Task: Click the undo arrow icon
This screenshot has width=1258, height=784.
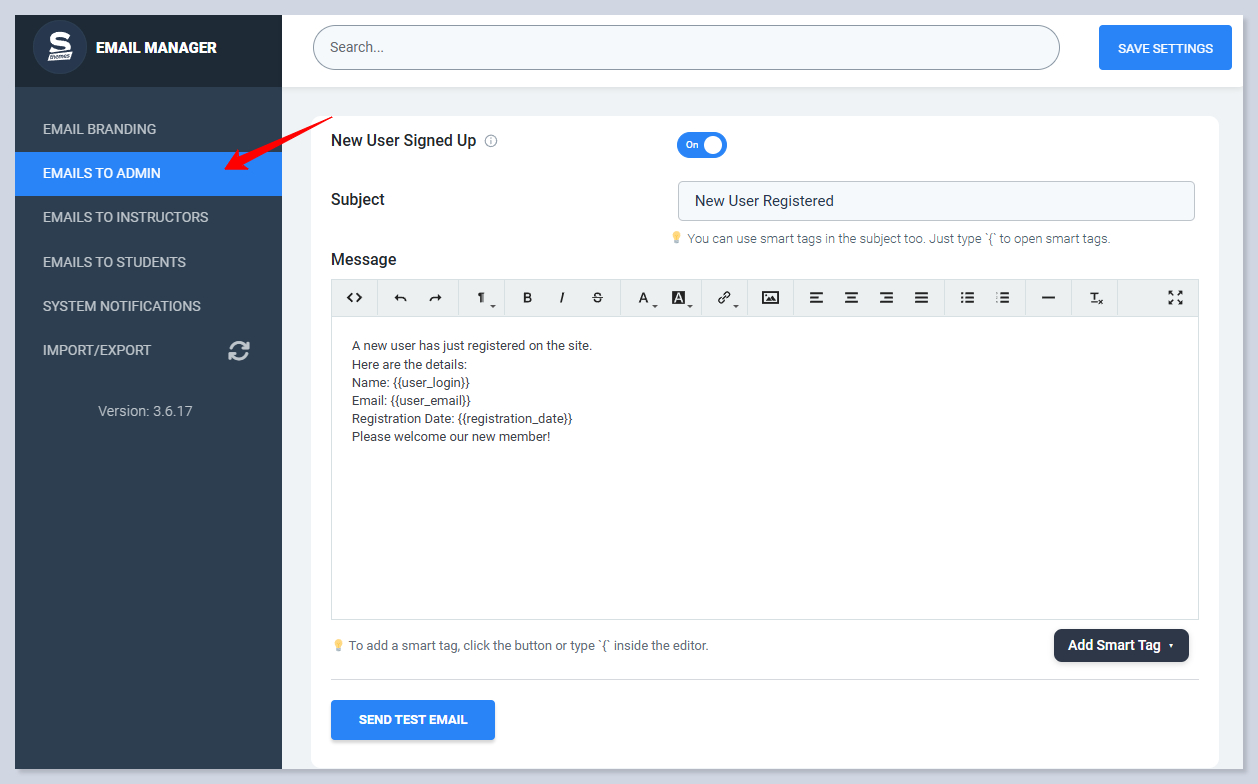Action: (x=401, y=298)
